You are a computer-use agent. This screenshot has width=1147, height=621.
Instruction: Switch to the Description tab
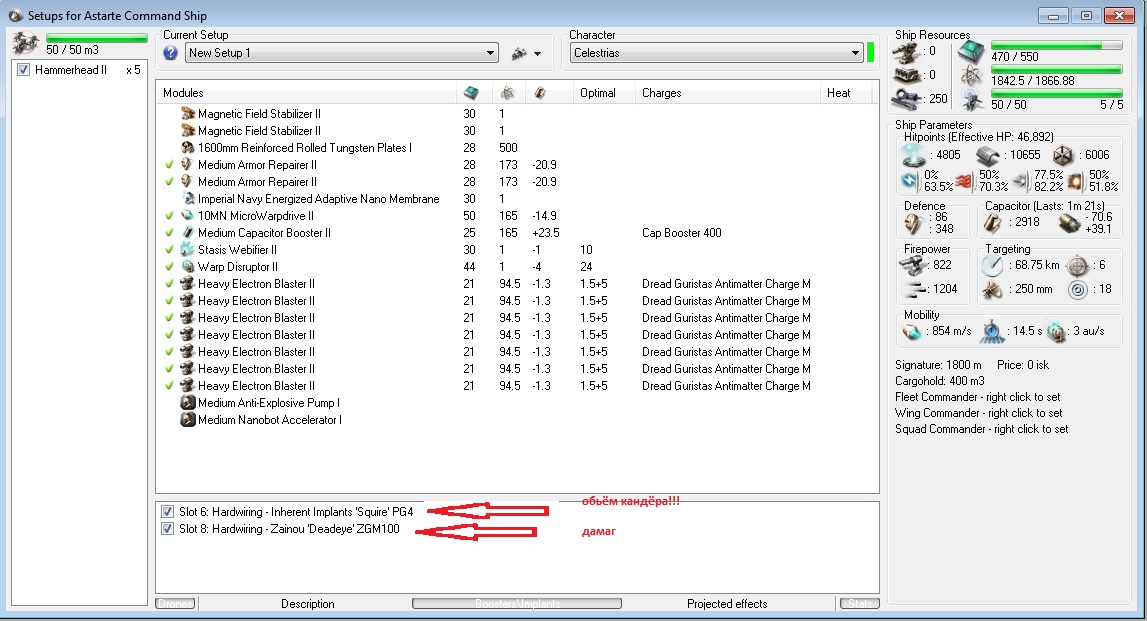[307, 603]
